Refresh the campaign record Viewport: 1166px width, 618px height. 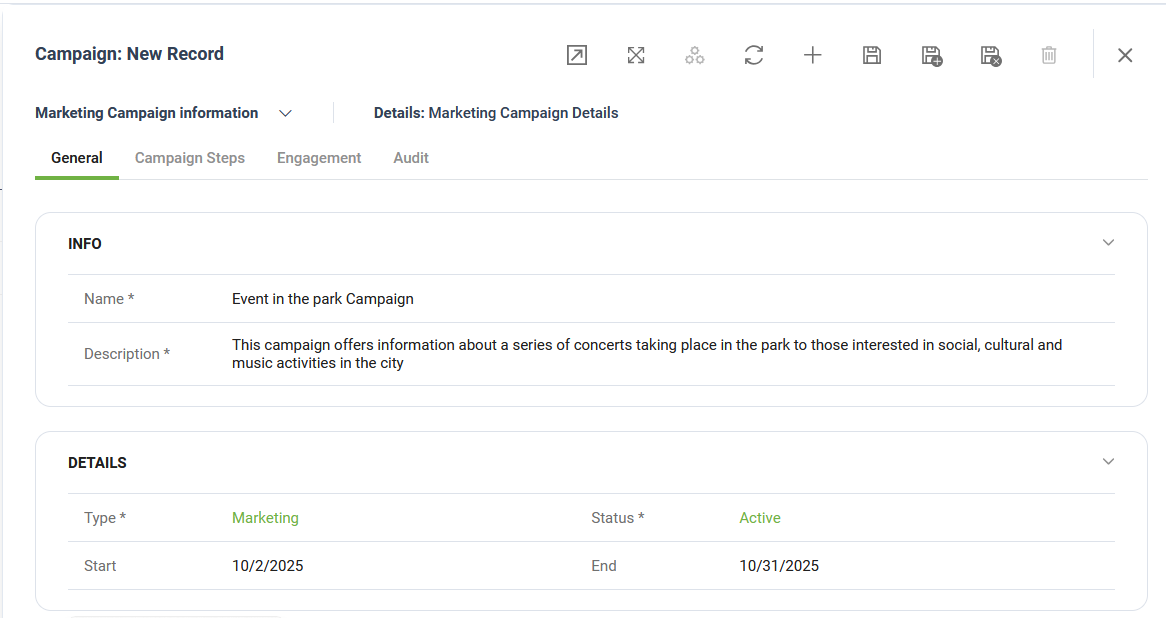coord(754,56)
